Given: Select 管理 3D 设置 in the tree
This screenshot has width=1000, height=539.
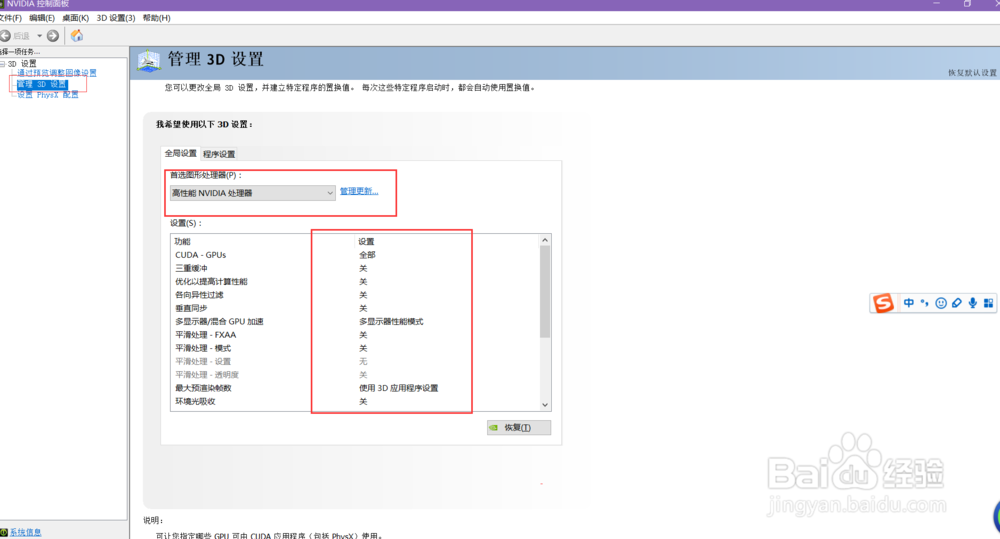Looking at the screenshot, I should click(41, 84).
